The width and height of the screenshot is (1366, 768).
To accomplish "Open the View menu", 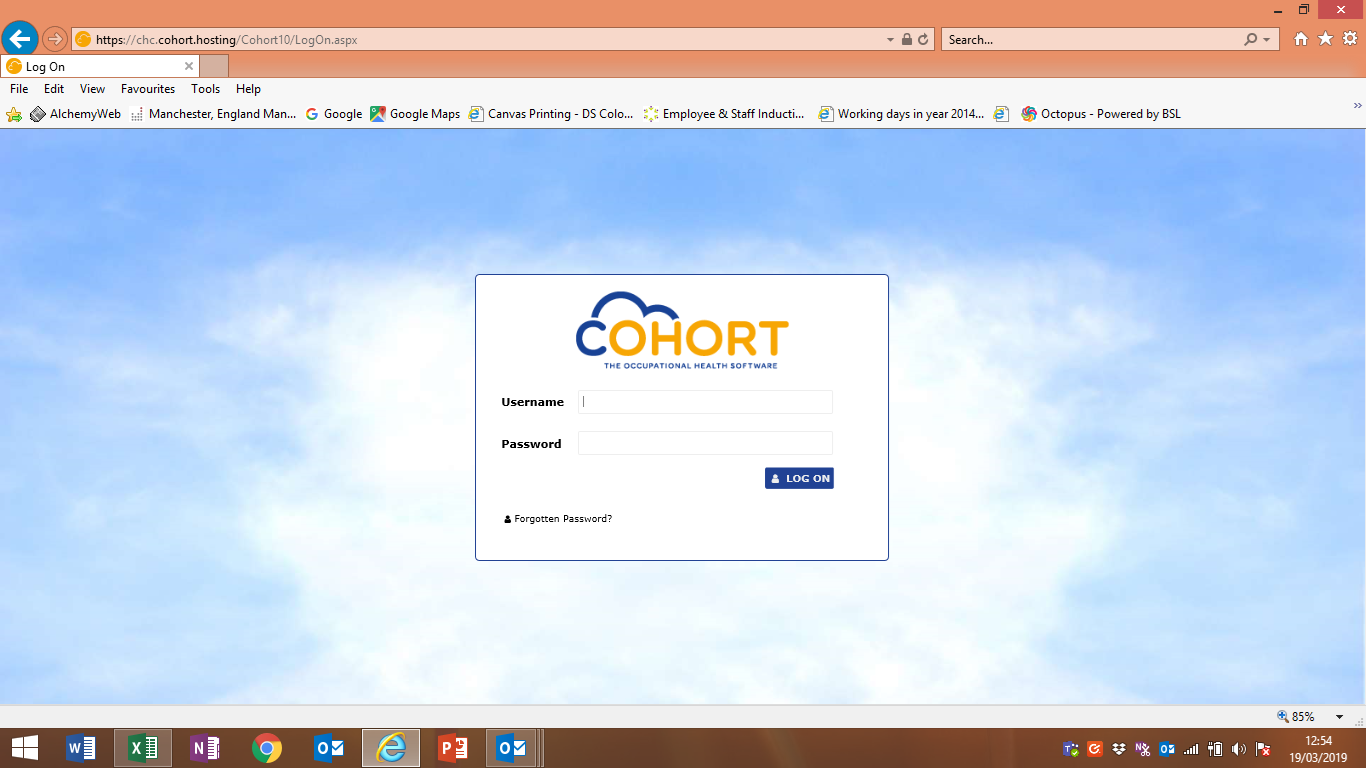I will point(92,89).
